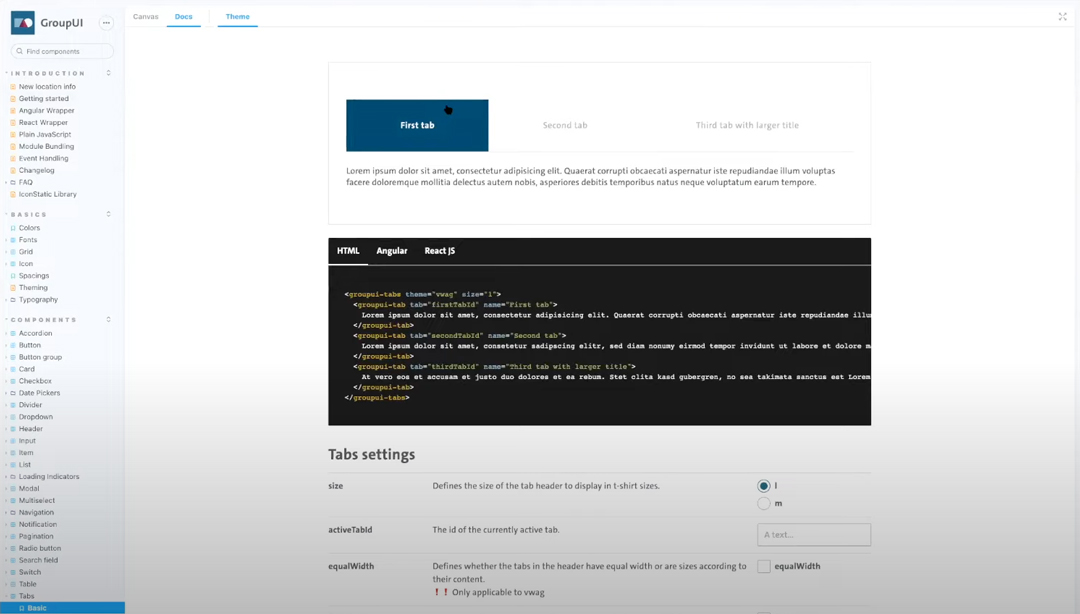
Task: Open the Grid item
Action: [x=25, y=252]
